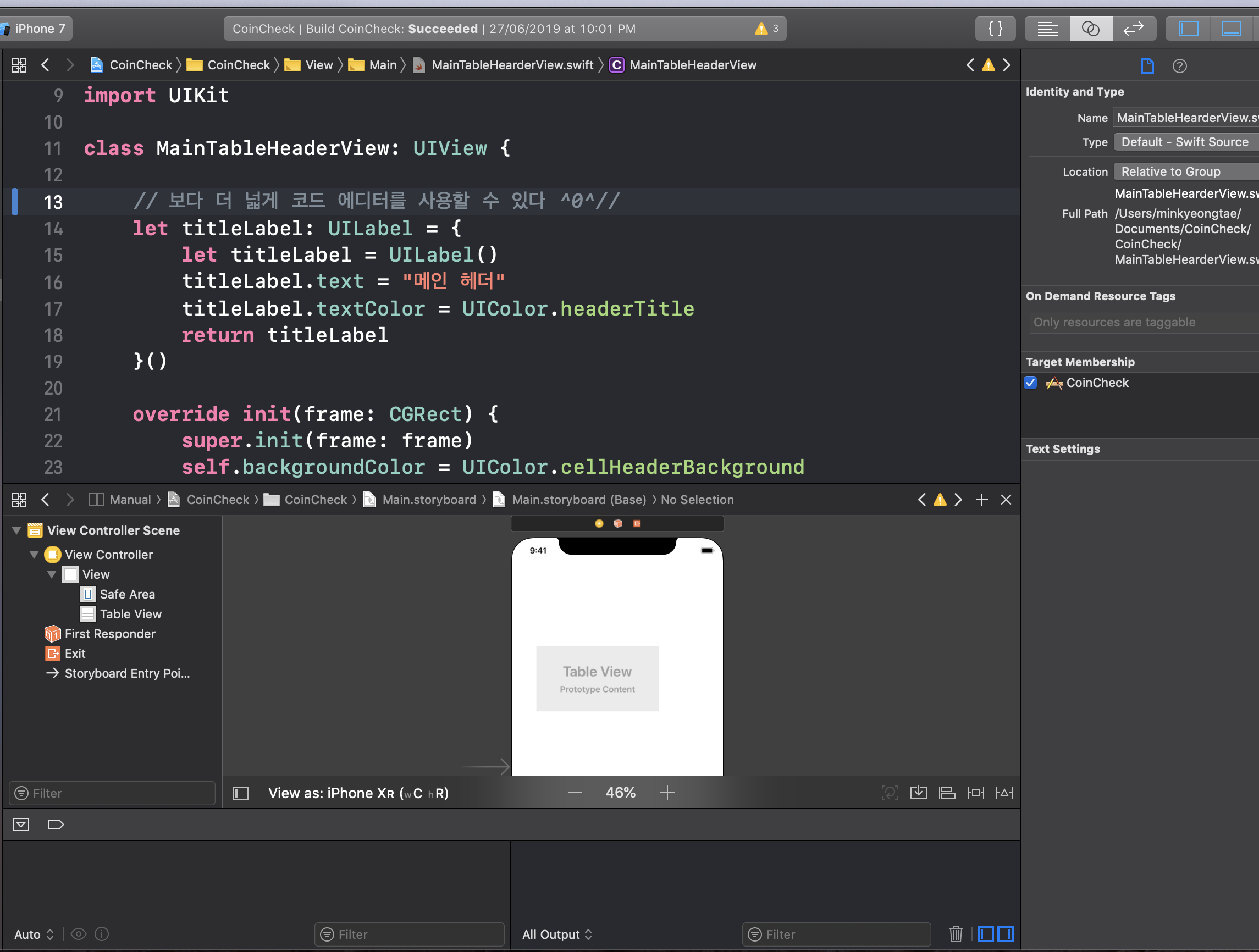The width and height of the screenshot is (1259, 952).
Task: Zoom in the storyboard canvas
Action: coord(667,793)
